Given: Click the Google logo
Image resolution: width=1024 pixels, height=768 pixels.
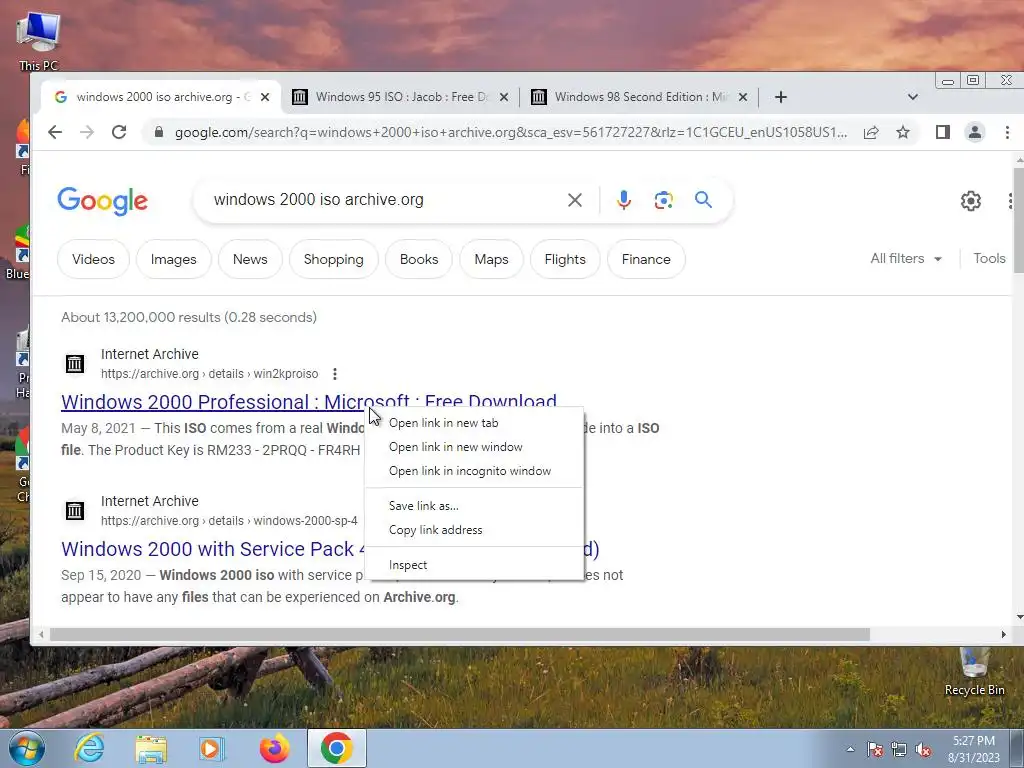Looking at the screenshot, I should [103, 201].
